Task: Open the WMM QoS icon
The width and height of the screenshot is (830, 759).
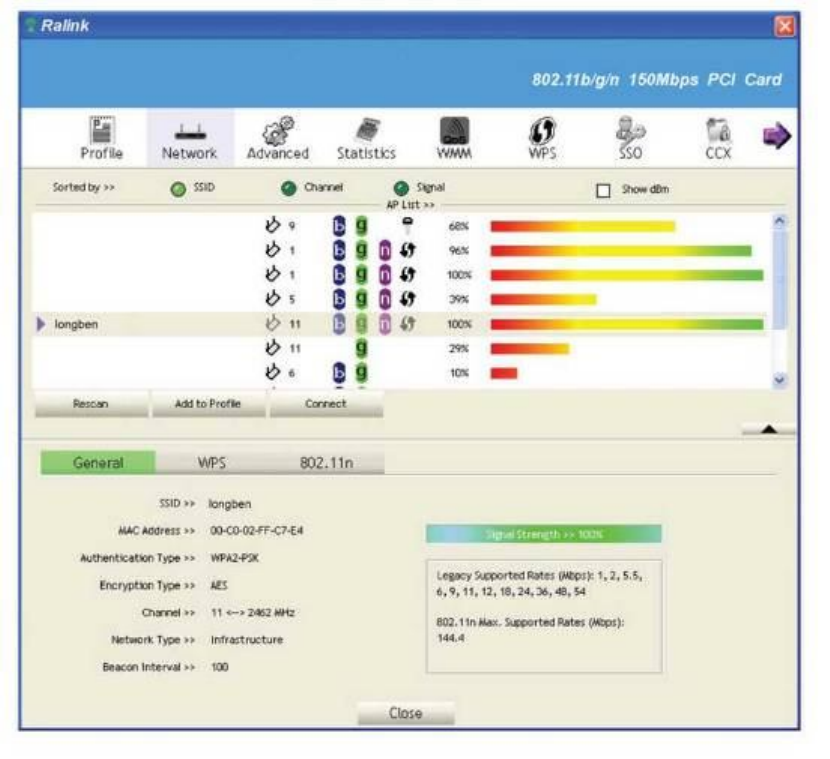Action: pos(454,138)
